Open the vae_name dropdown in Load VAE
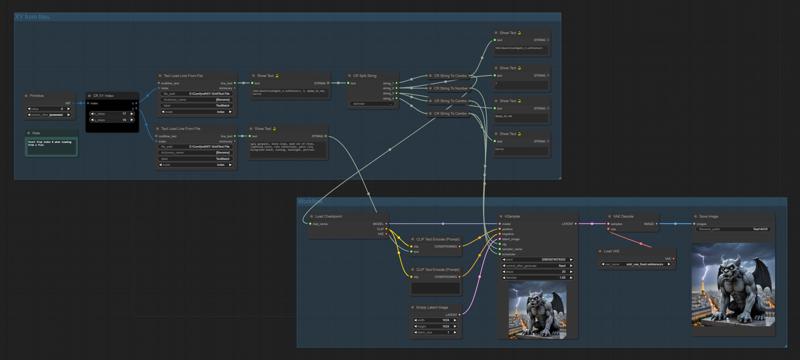This screenshot has height=360, width=800. click(637, 264)
